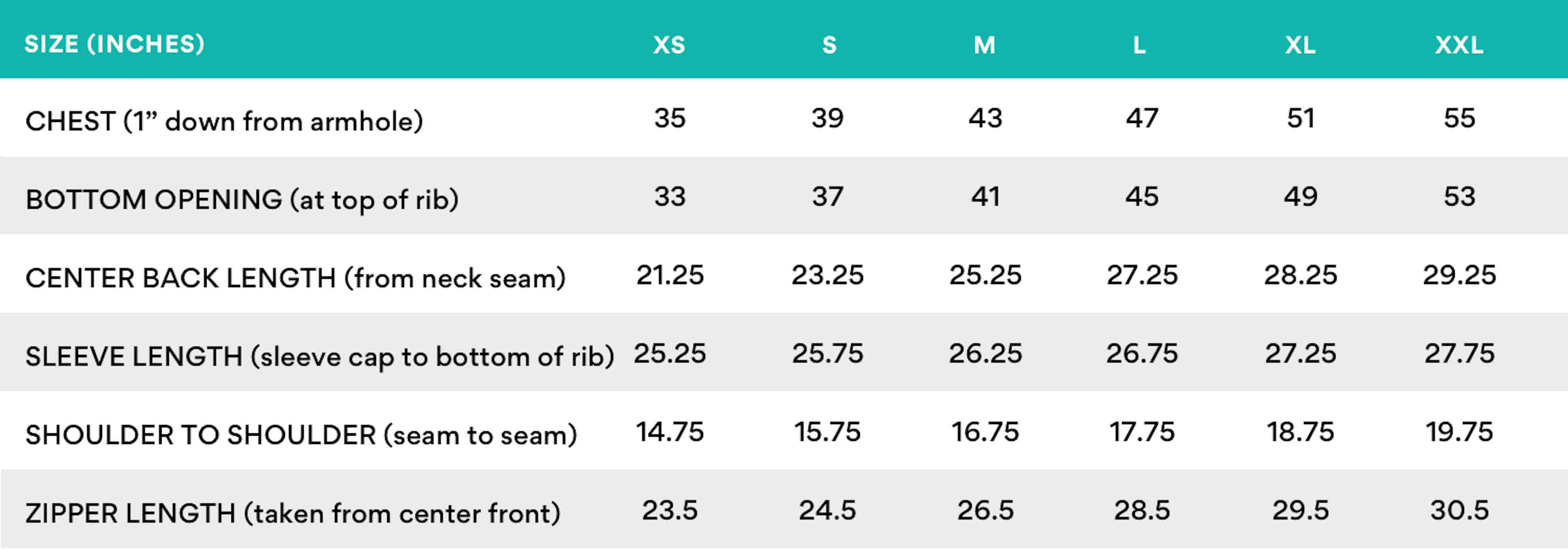Click the SHOULDER TO SHOULDER row label

pos(301,435)
